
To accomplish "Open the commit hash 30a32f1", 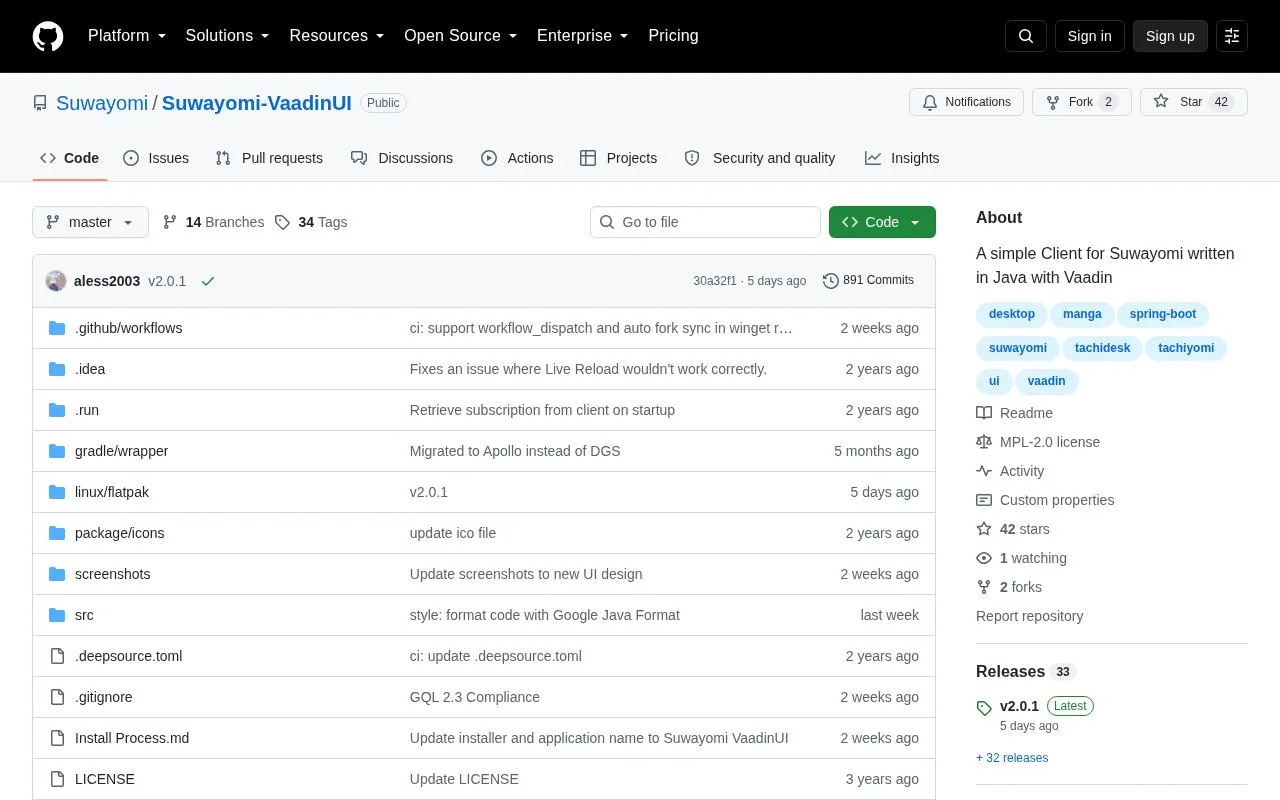I will (x=715, y=281).
